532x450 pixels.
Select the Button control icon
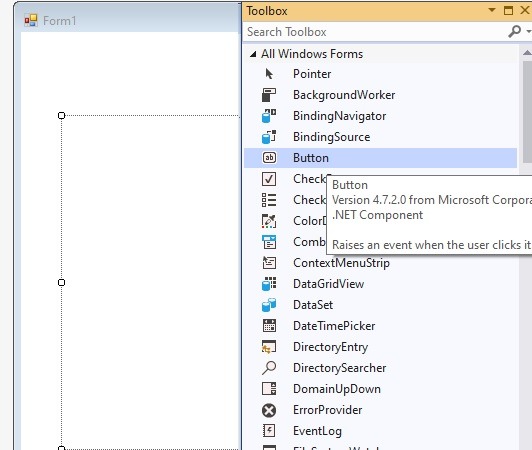[269, 158]
